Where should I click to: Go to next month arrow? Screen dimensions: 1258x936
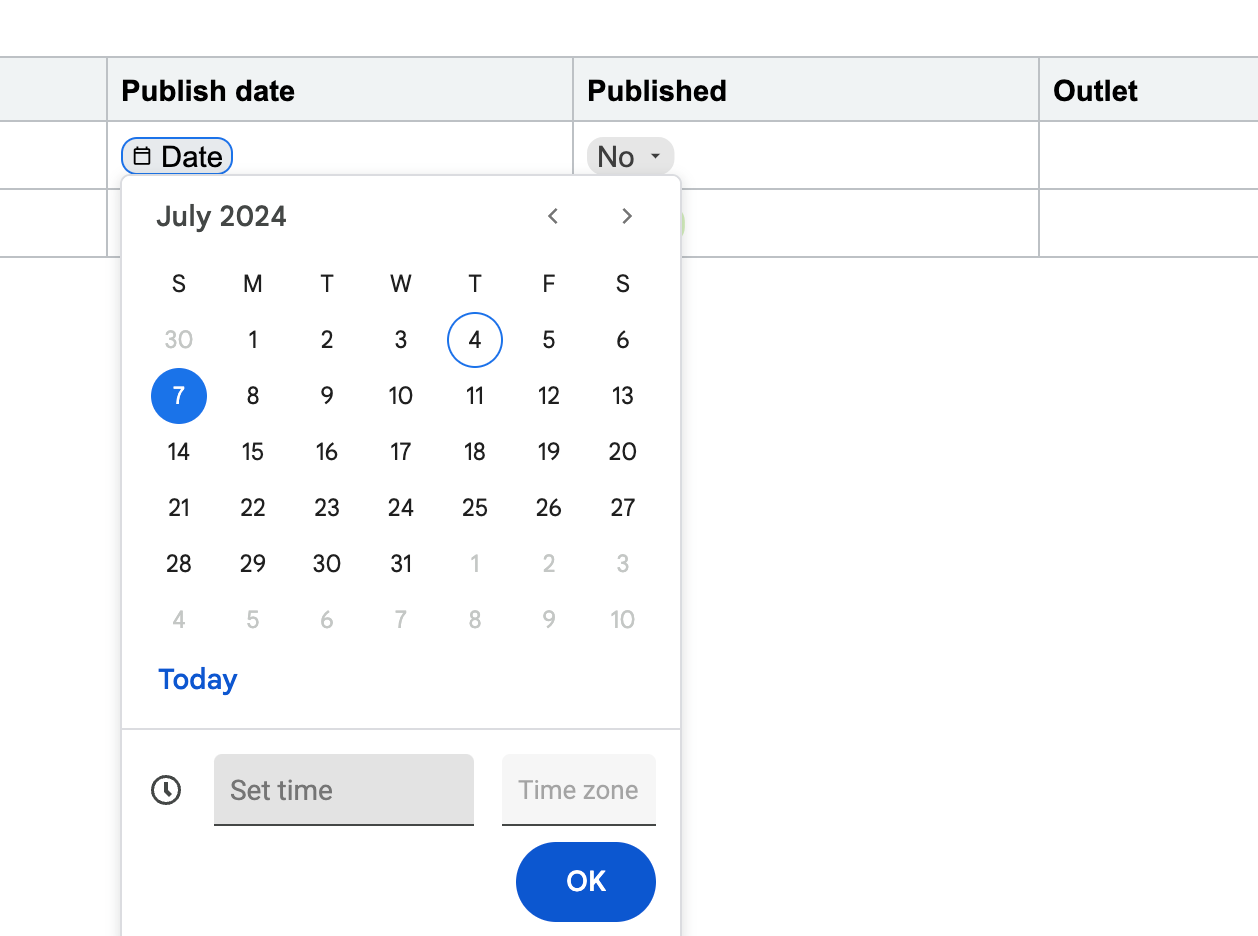(627, 216)
